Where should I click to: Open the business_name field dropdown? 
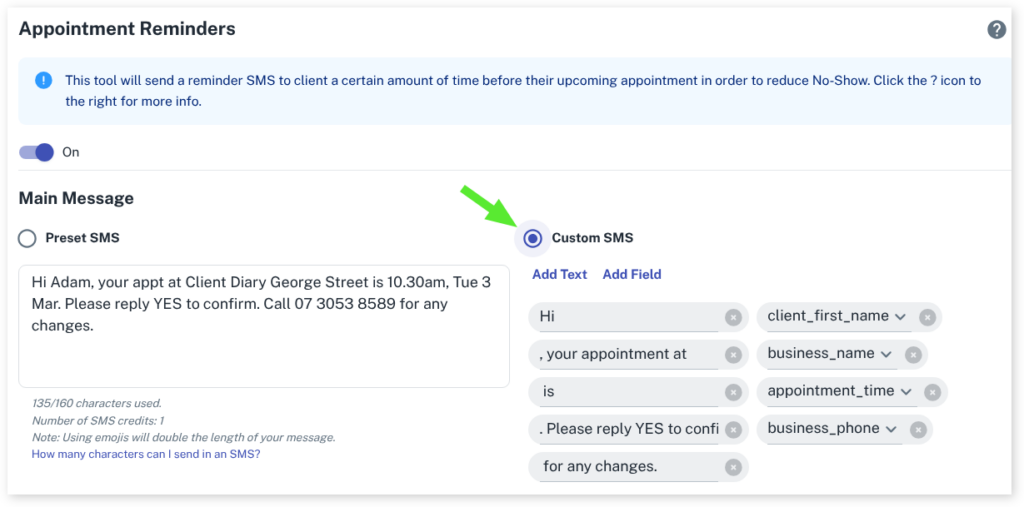885,355
